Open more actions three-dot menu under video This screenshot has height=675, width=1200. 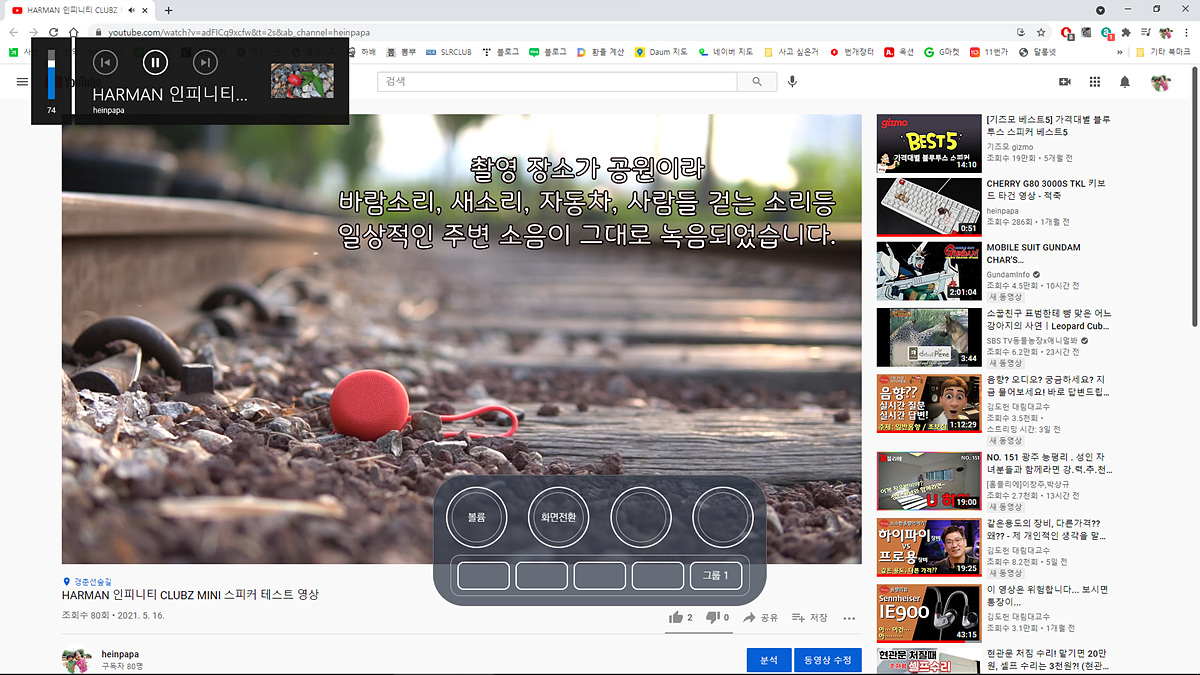click(x=849, y=618)
